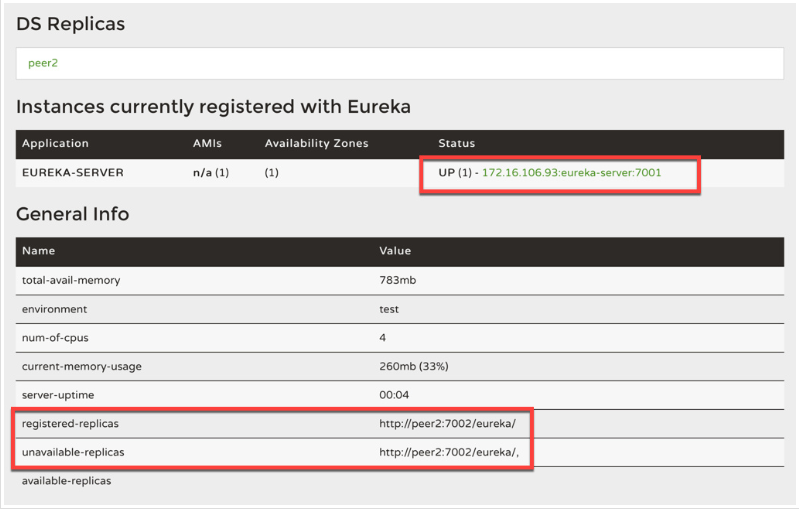Click the Availability Zones column header
Viewport: 799px width, 512px height.
pos(316,144)
